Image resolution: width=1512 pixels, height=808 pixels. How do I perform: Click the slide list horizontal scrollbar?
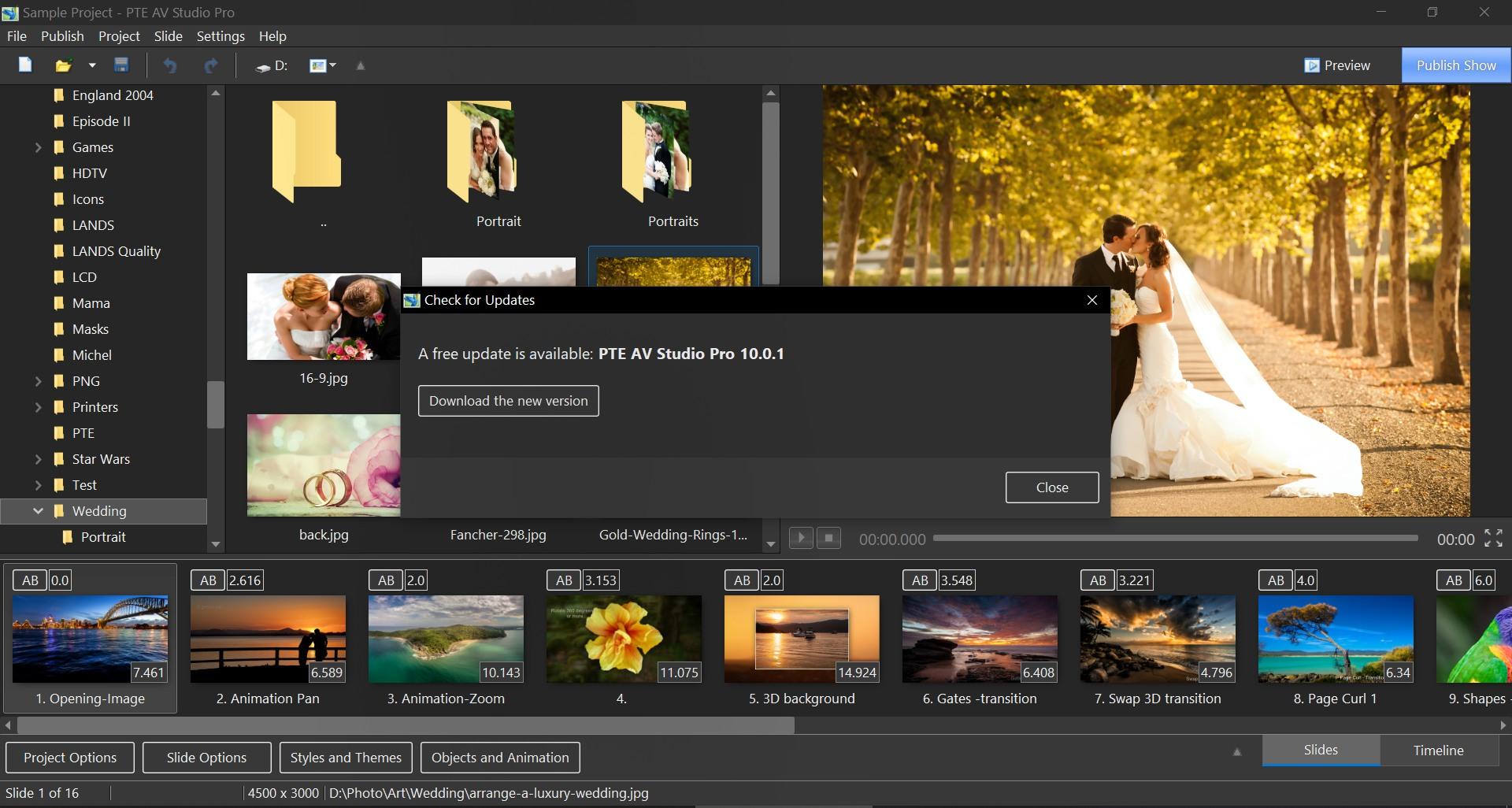point(406,725)
